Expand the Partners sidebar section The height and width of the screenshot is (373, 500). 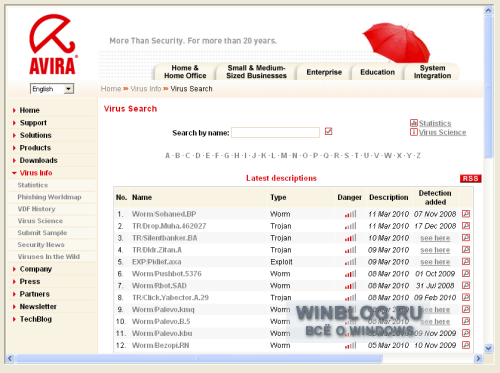(14, 294)
